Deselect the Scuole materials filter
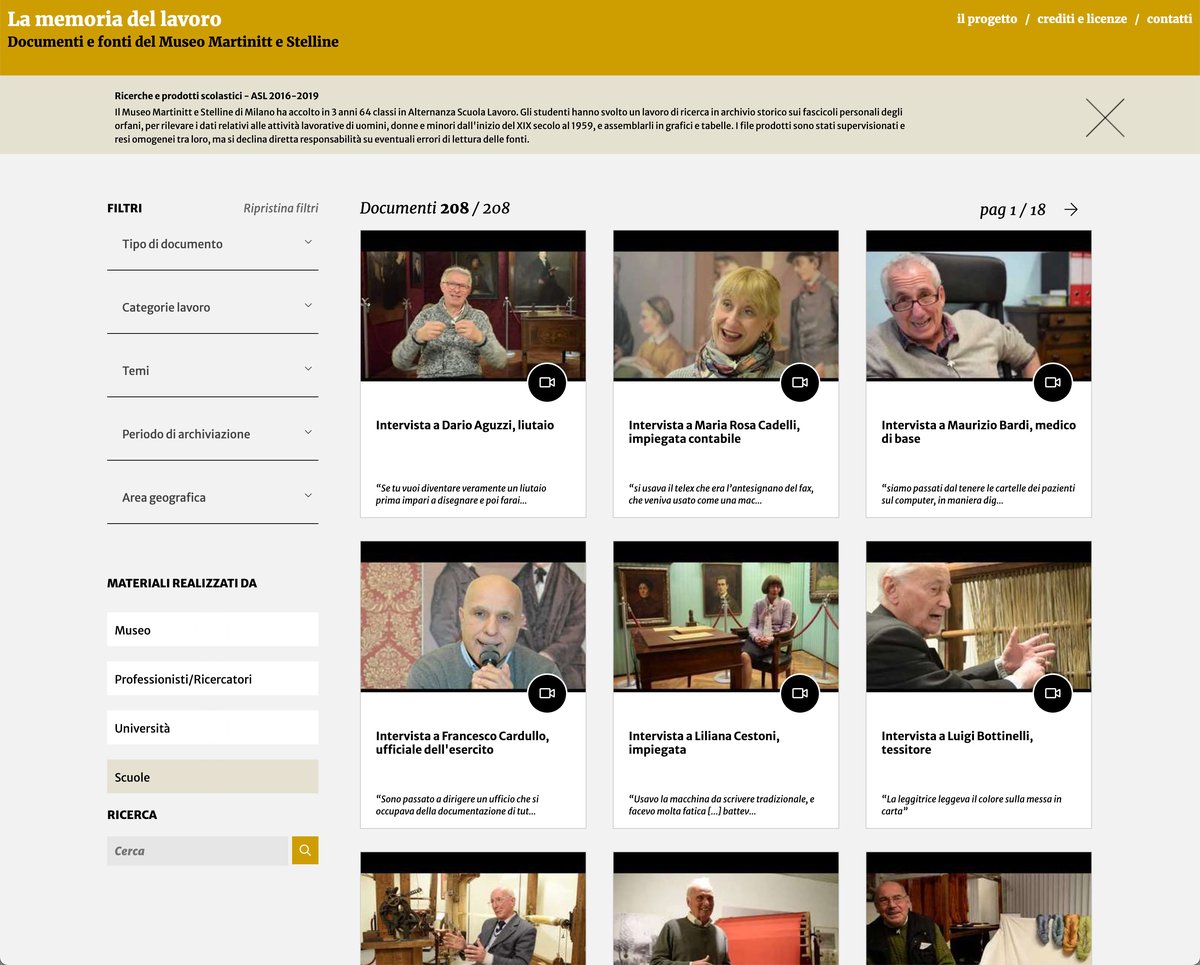1200x965 pixels. tap(213, 777)
